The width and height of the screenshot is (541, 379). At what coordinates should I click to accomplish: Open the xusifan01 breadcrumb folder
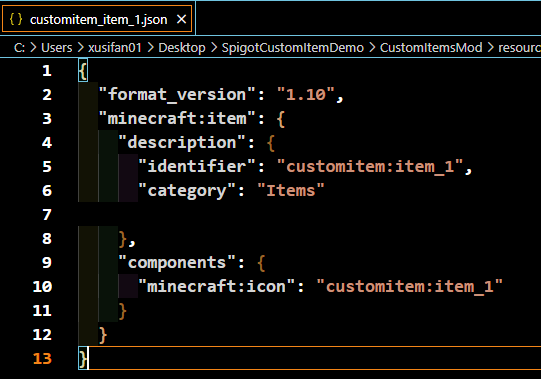(x=115, y=47)
